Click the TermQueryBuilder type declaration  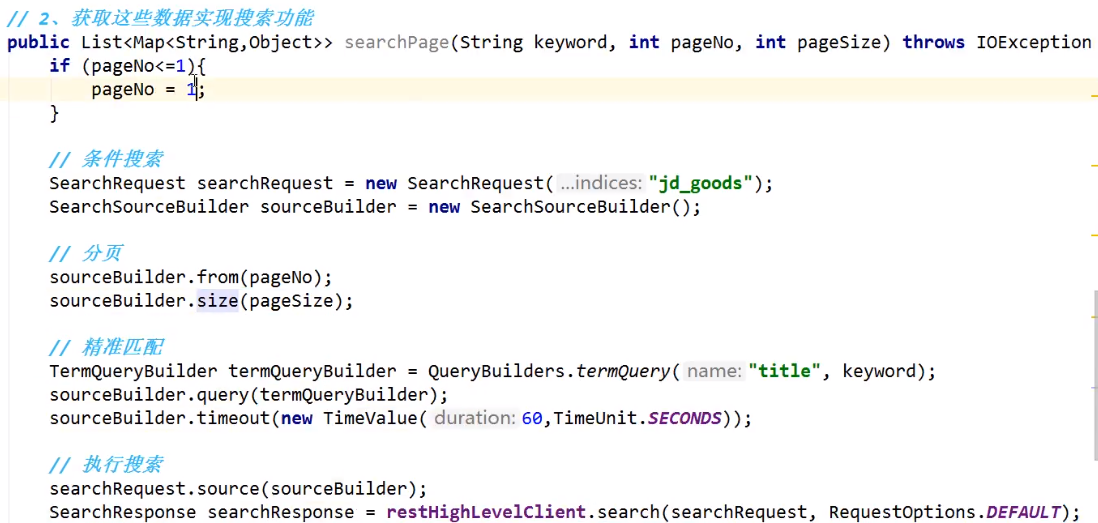click(x=134, y=371)
